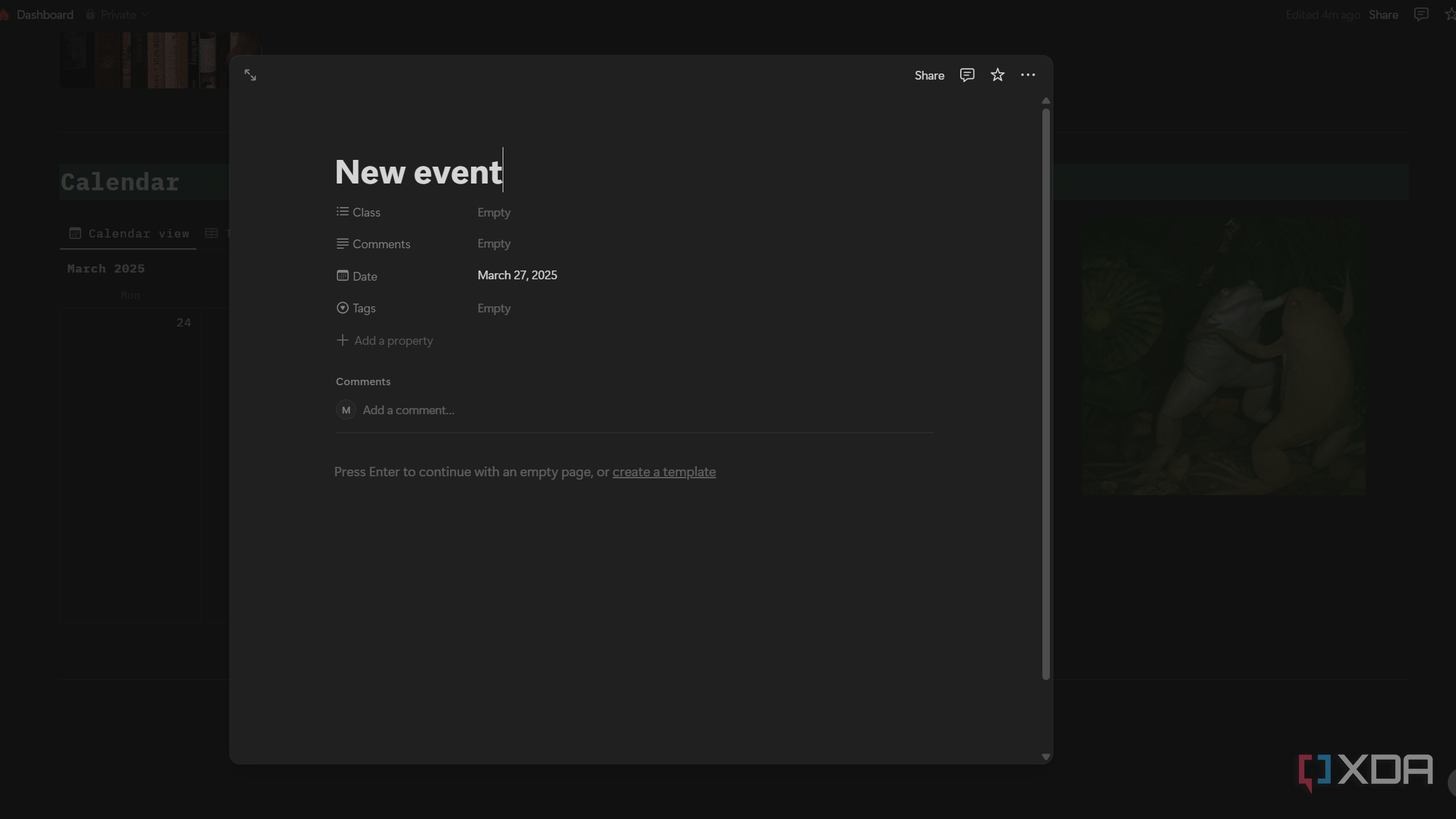Viewport: 1456px width, 819px height.
Task: Click March 2025 month label
Action: pyautogui.click(x=106, y=269)
